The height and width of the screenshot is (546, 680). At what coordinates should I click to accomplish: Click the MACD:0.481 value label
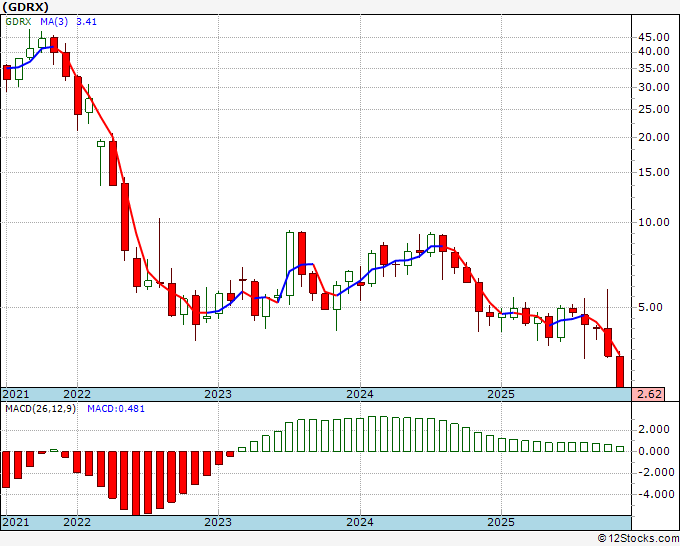116,409
